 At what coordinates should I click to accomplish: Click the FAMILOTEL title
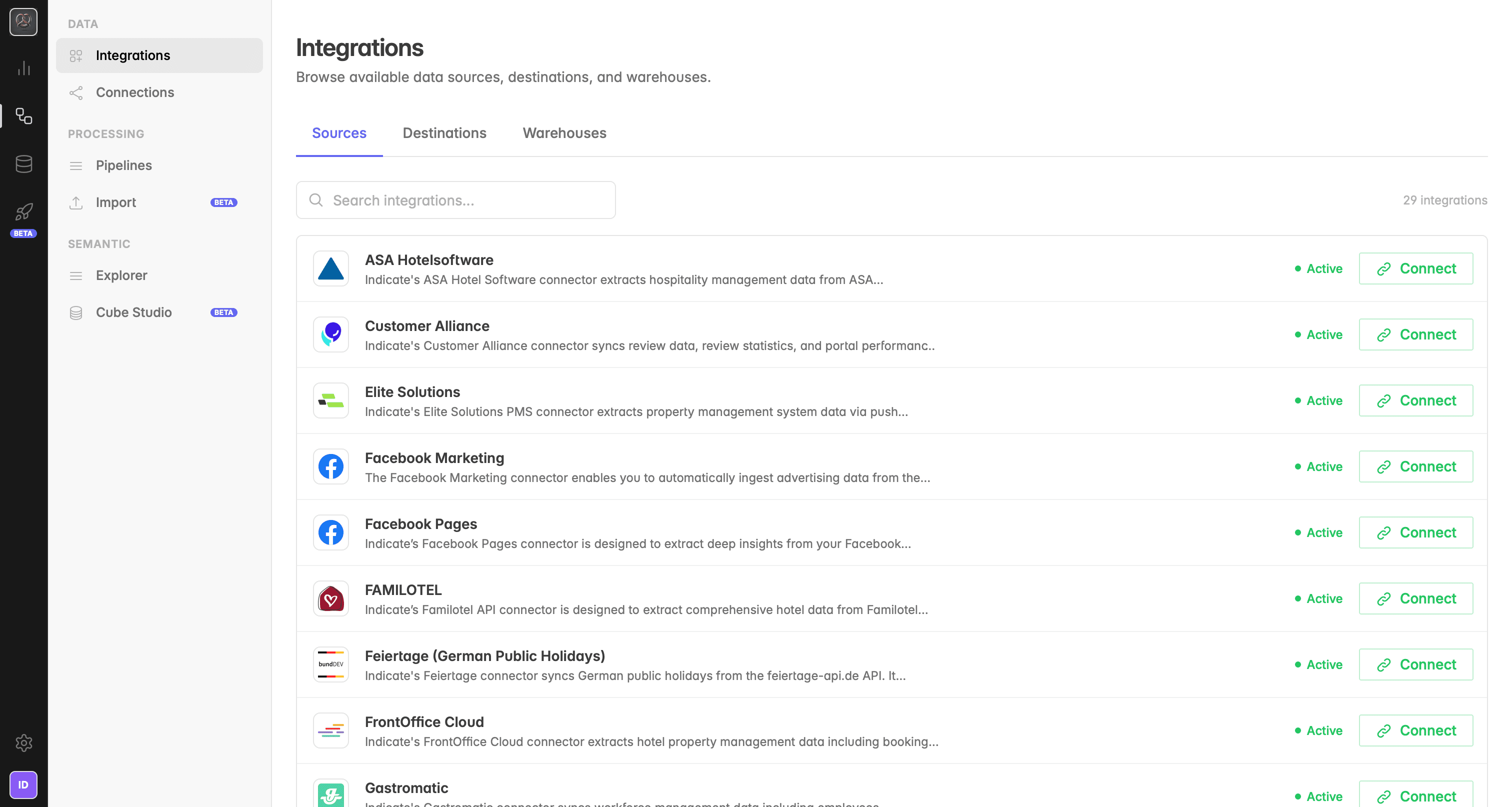click(x=403, y=590)
